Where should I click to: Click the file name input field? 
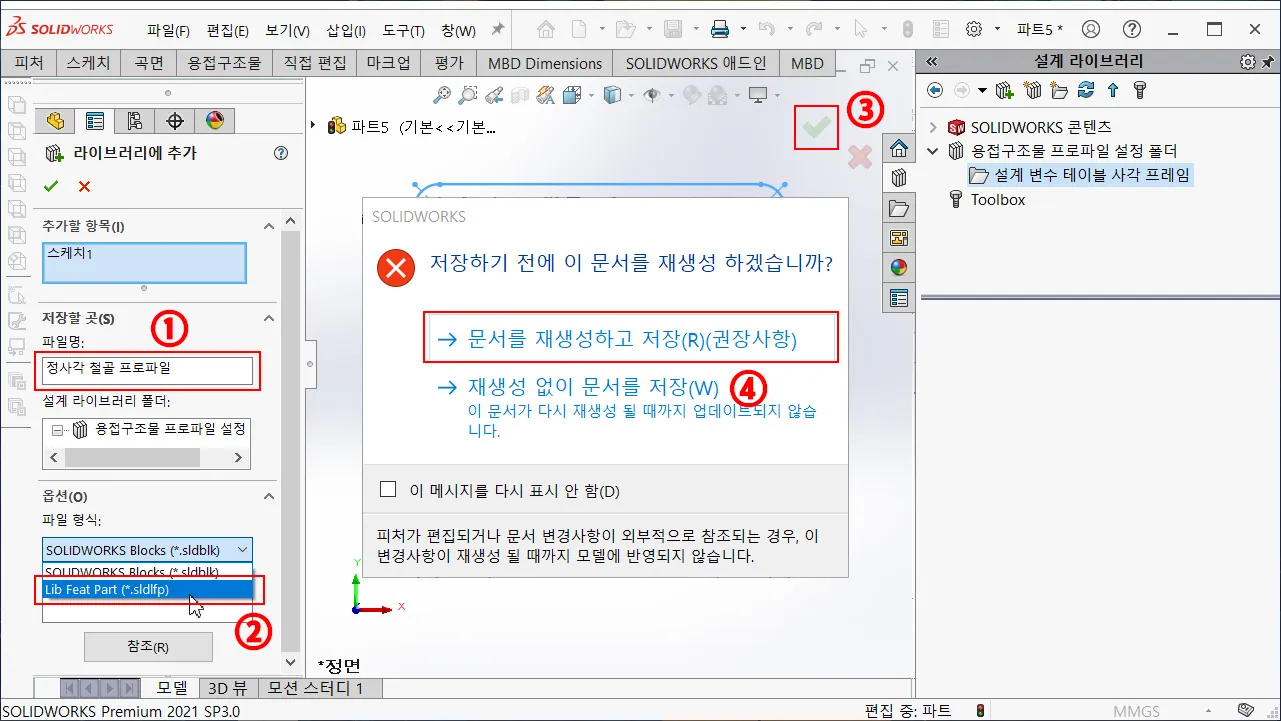(147, 369)
